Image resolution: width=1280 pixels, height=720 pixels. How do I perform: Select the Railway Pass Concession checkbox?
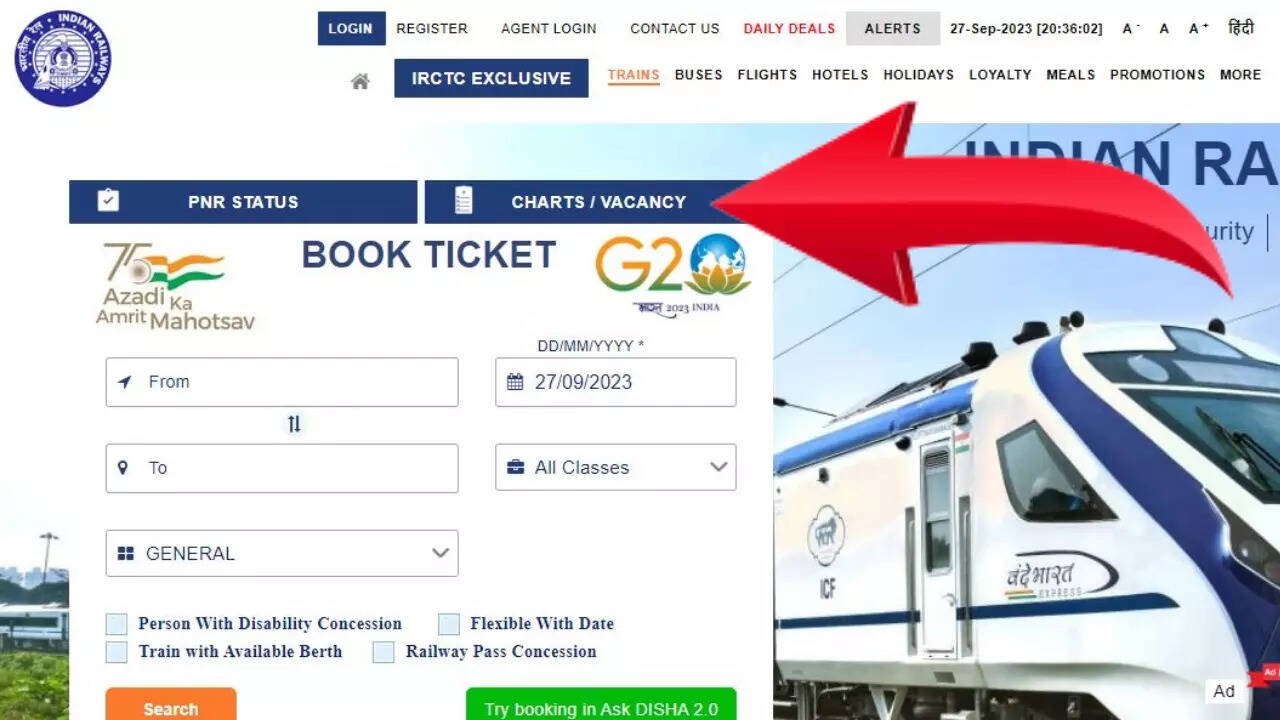(x=383, y=652)
